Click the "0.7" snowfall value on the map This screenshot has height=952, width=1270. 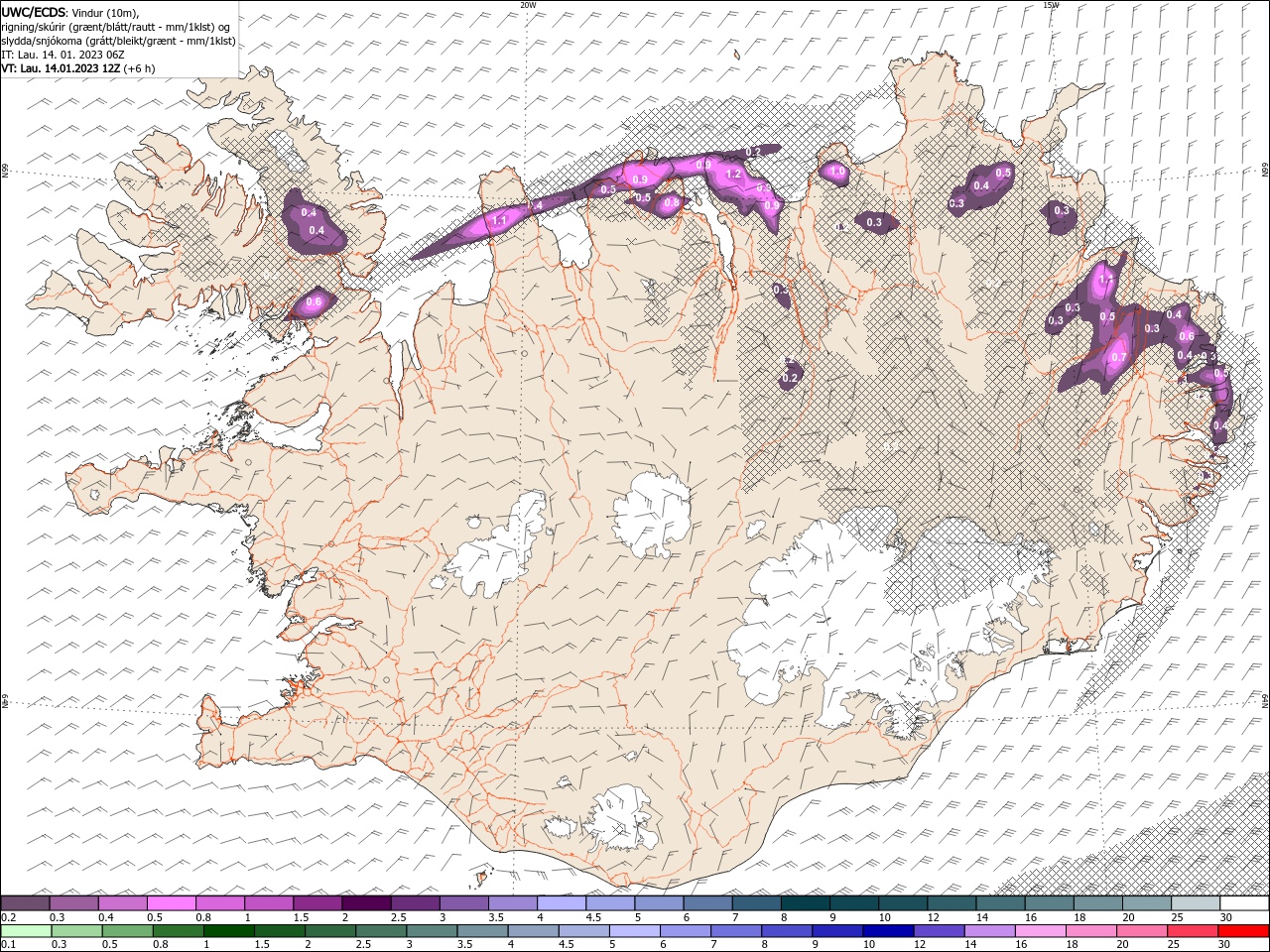tap(1118, 357)
